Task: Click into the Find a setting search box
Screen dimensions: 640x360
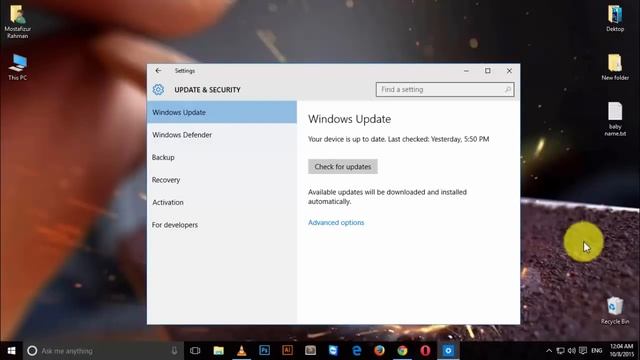Action: 445,89
